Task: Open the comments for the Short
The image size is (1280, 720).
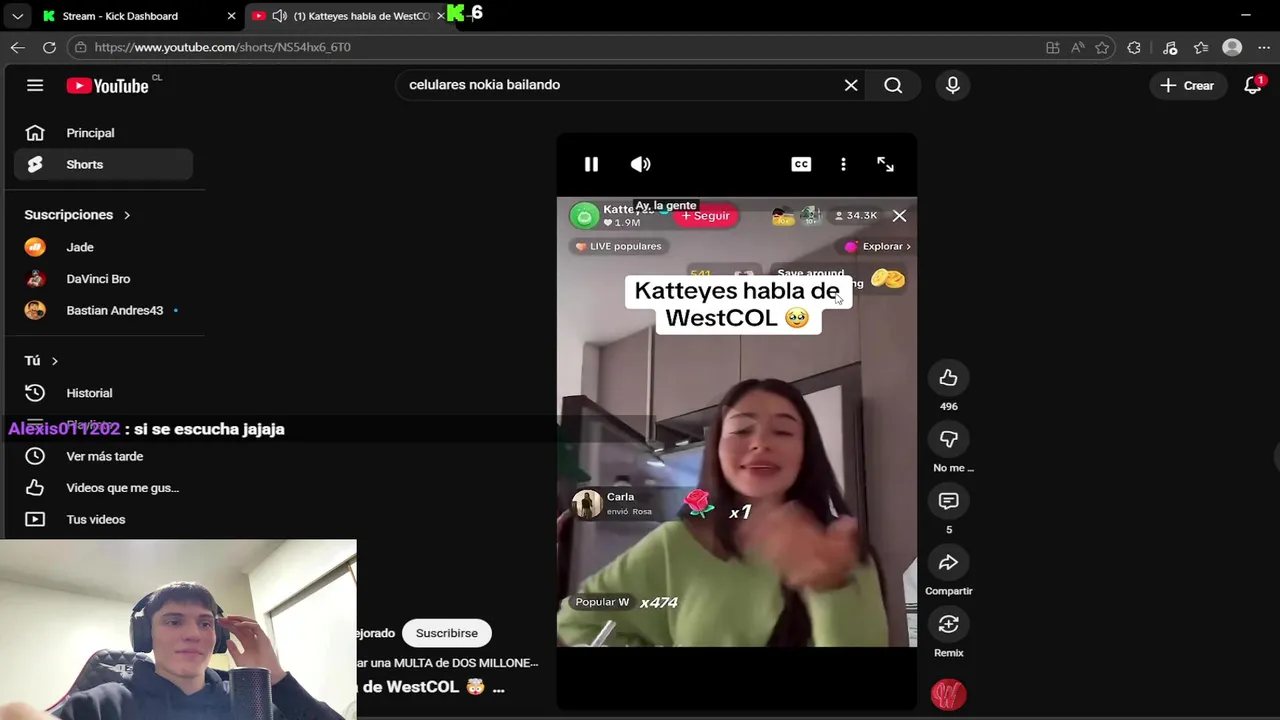Action: (948, 501)
